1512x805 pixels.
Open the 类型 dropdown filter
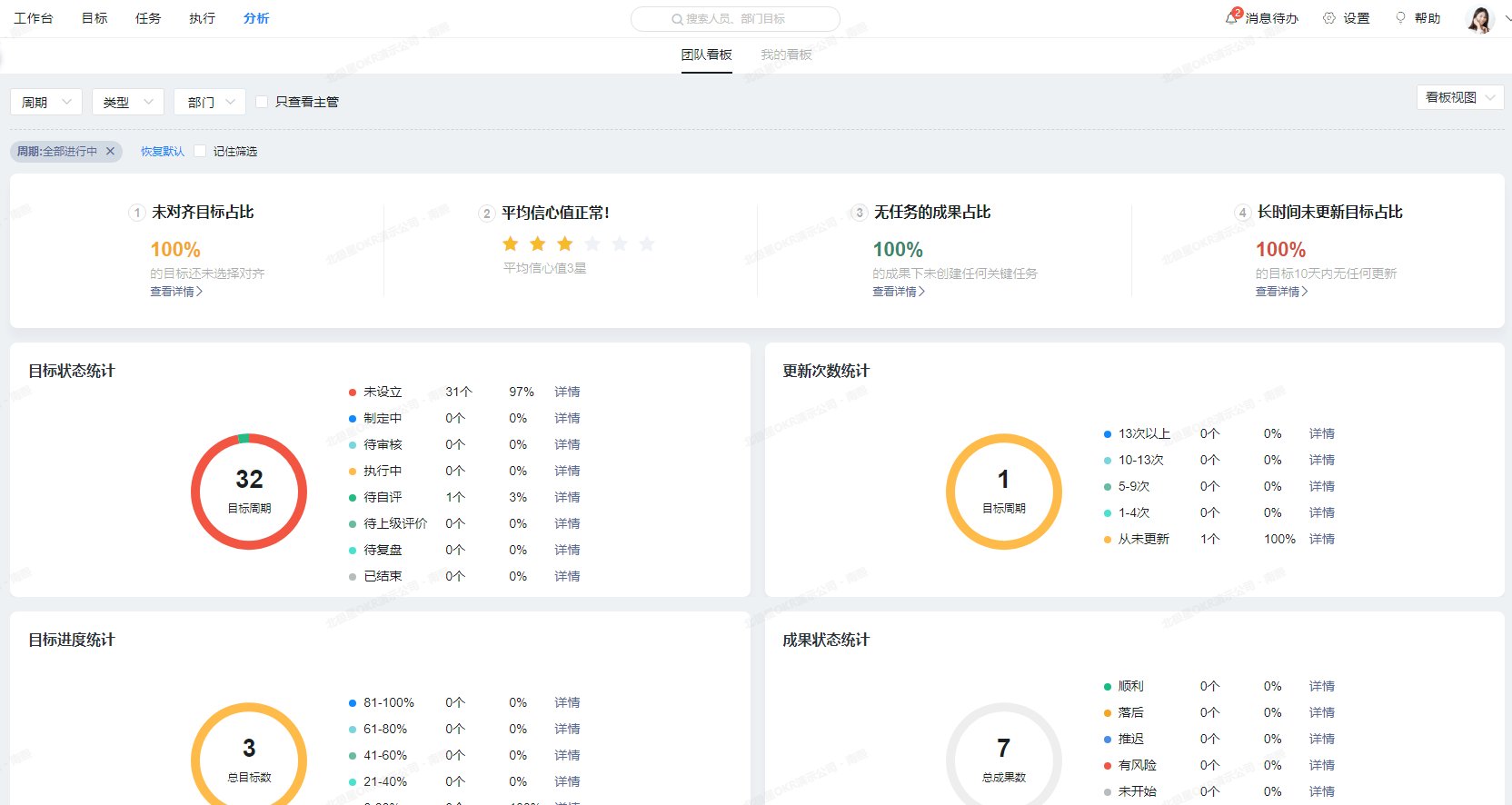pyautogui.click(x=128, y=102)
